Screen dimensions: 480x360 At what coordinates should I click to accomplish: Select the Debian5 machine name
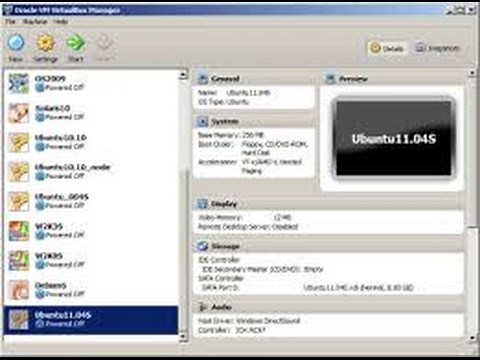(x=51, y=285)
